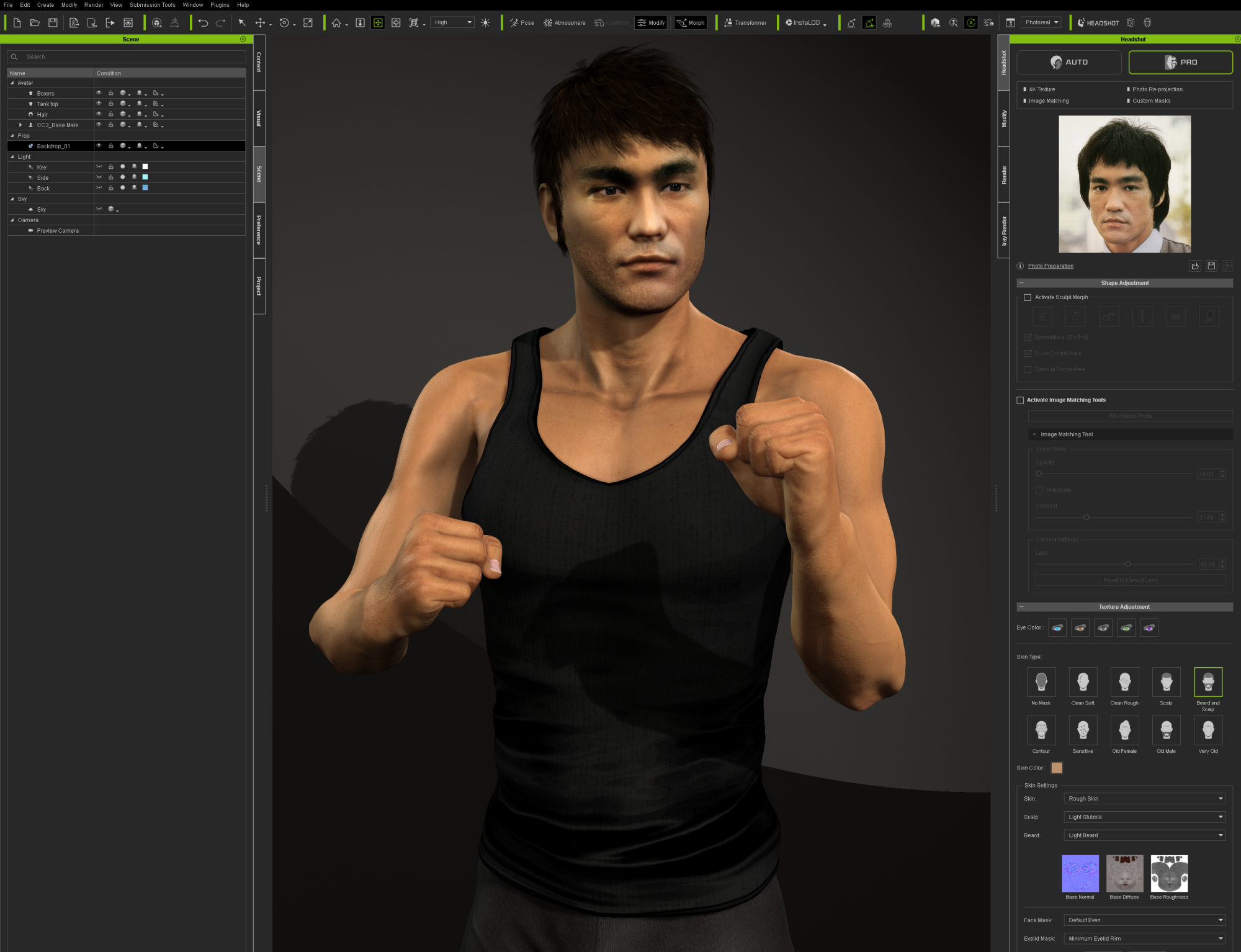
Task: Select the green eye color icon
Action: 1126,628
